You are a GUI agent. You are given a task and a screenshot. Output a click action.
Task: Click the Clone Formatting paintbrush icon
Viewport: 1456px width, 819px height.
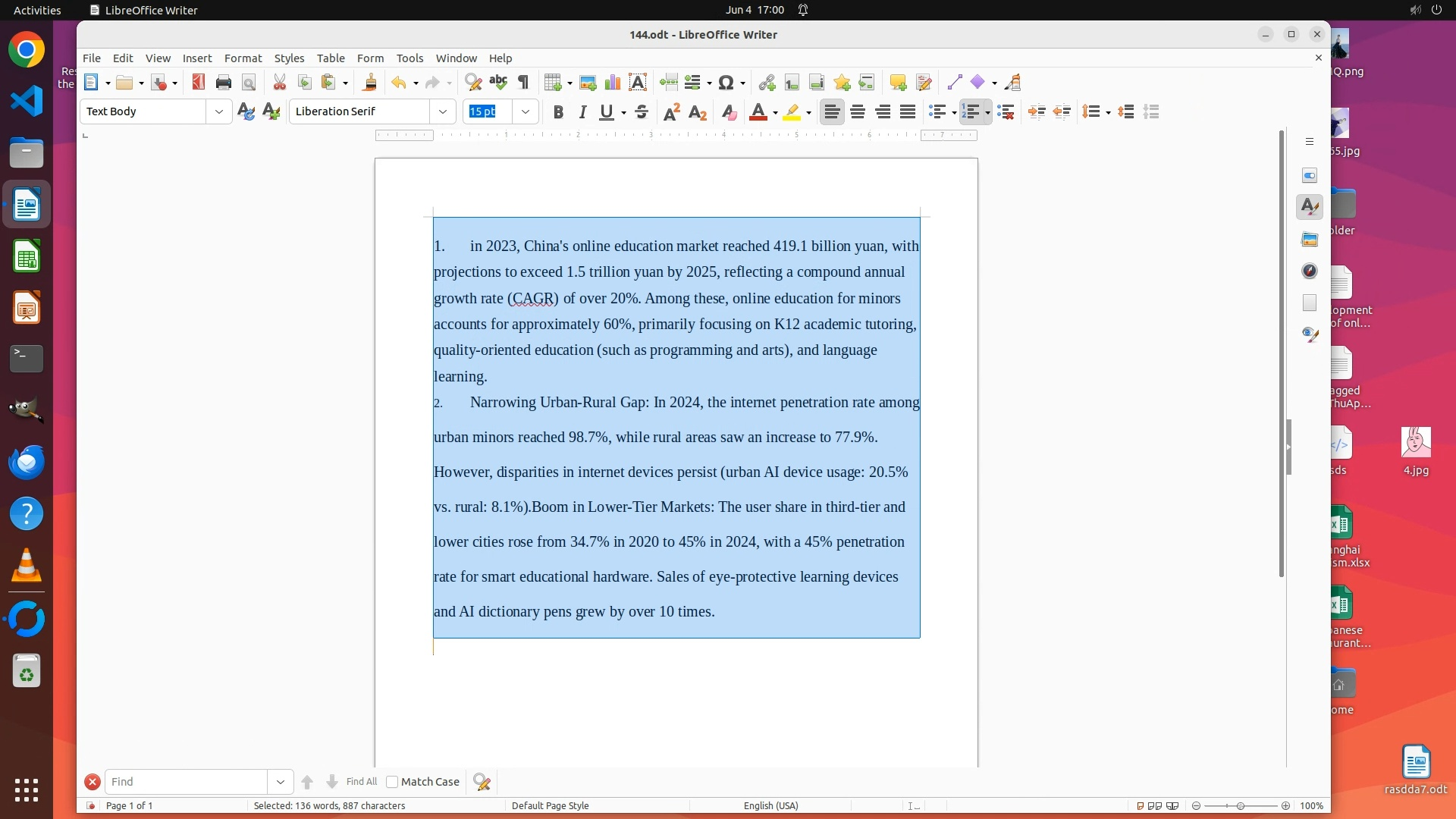coord(370,83)
